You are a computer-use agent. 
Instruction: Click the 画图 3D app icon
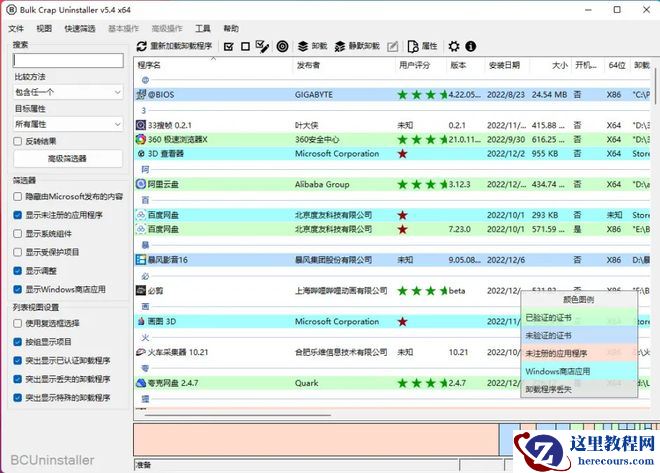(141, 322)
